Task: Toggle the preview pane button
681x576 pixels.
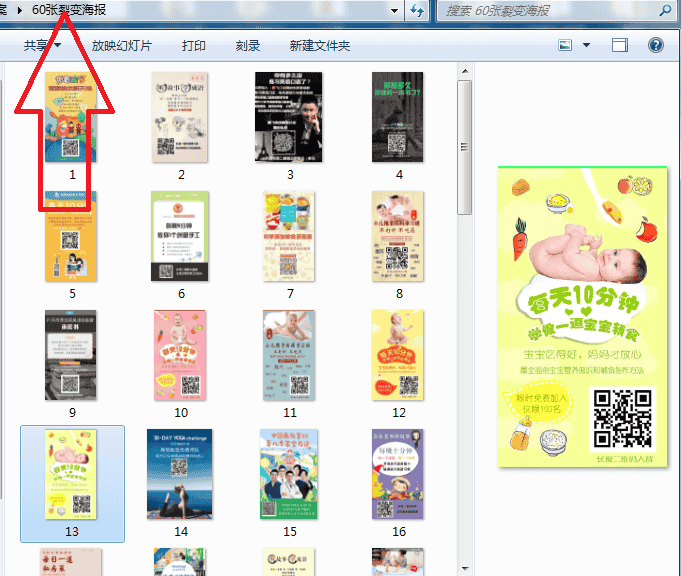Action: coord(620,45)
